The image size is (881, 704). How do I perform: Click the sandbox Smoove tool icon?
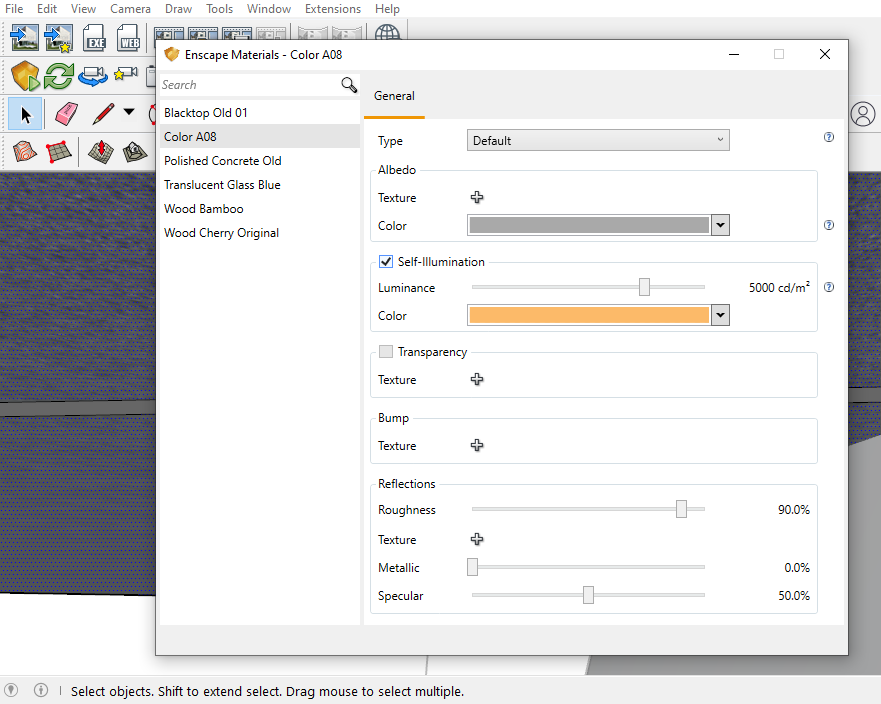(101, 152)
